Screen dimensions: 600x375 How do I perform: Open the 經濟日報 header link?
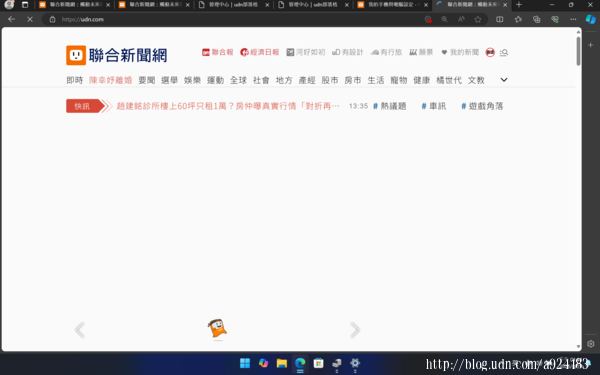(x=260, y=52)
